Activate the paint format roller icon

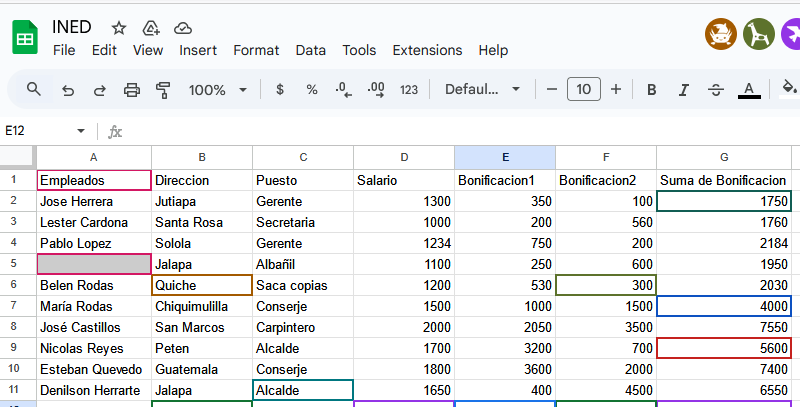(x=163, y=90)
